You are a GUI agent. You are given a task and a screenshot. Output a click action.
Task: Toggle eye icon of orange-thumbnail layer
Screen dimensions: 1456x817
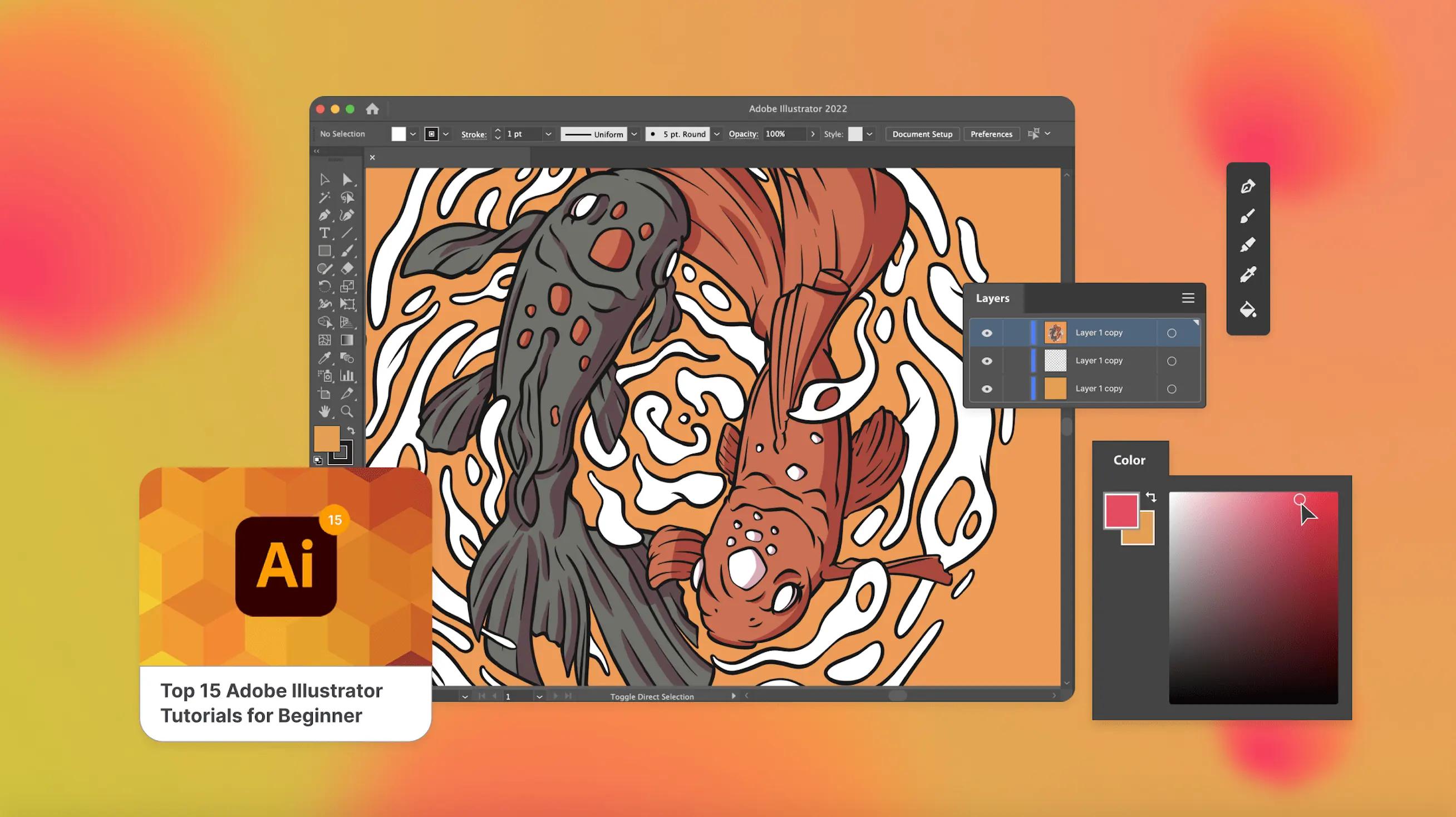click(986, 388)
